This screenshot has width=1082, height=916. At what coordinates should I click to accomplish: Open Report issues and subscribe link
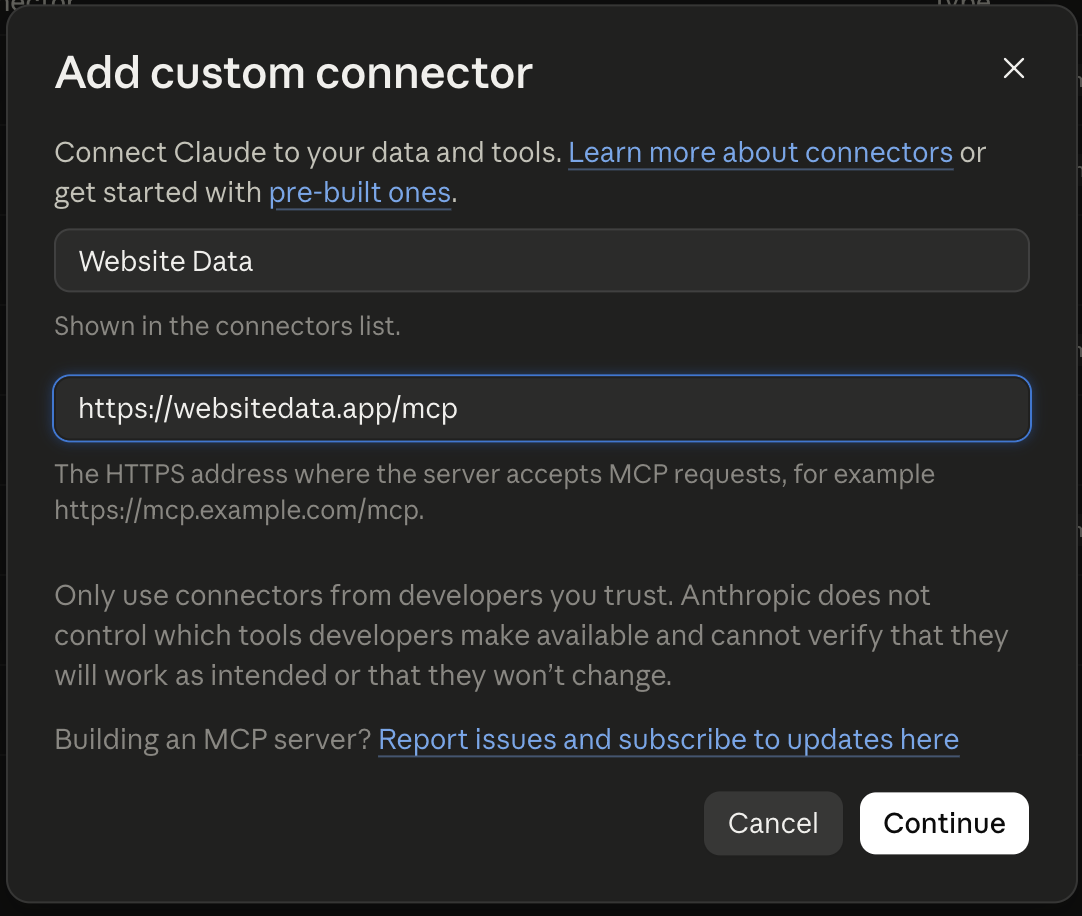[x=669, y=740]
